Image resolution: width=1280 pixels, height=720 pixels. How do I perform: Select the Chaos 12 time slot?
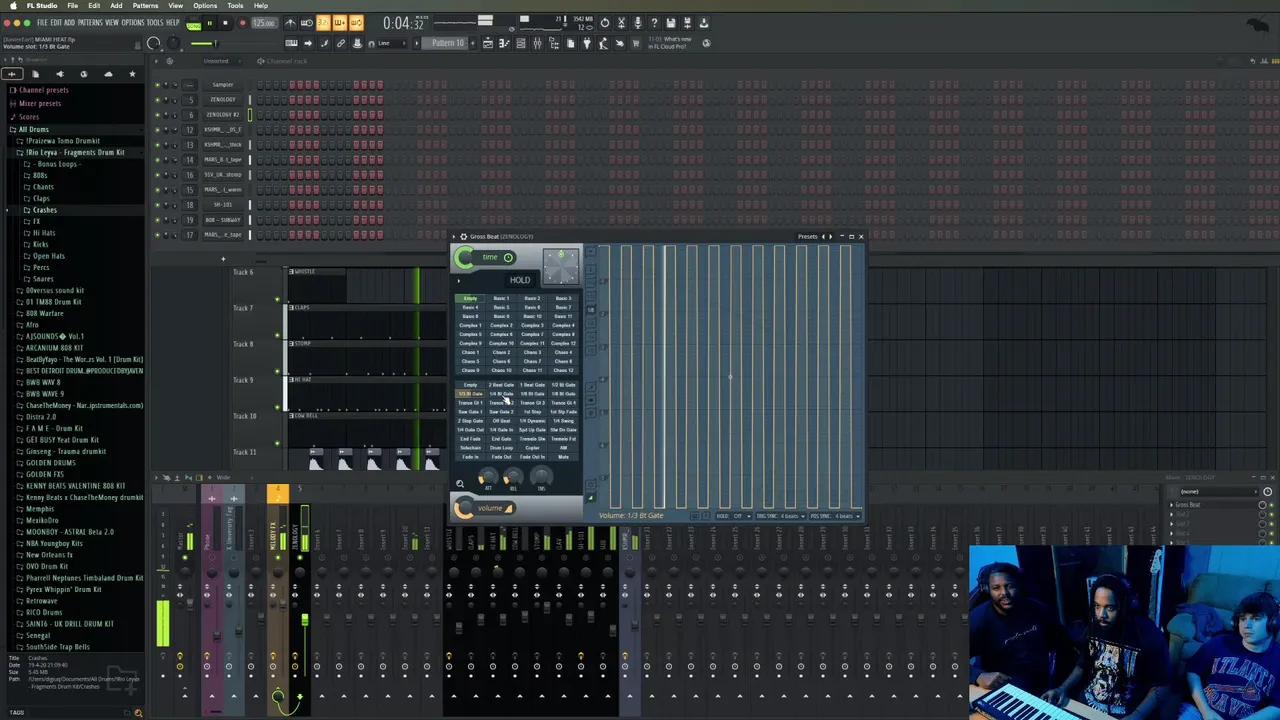click(x=563, y=370)
